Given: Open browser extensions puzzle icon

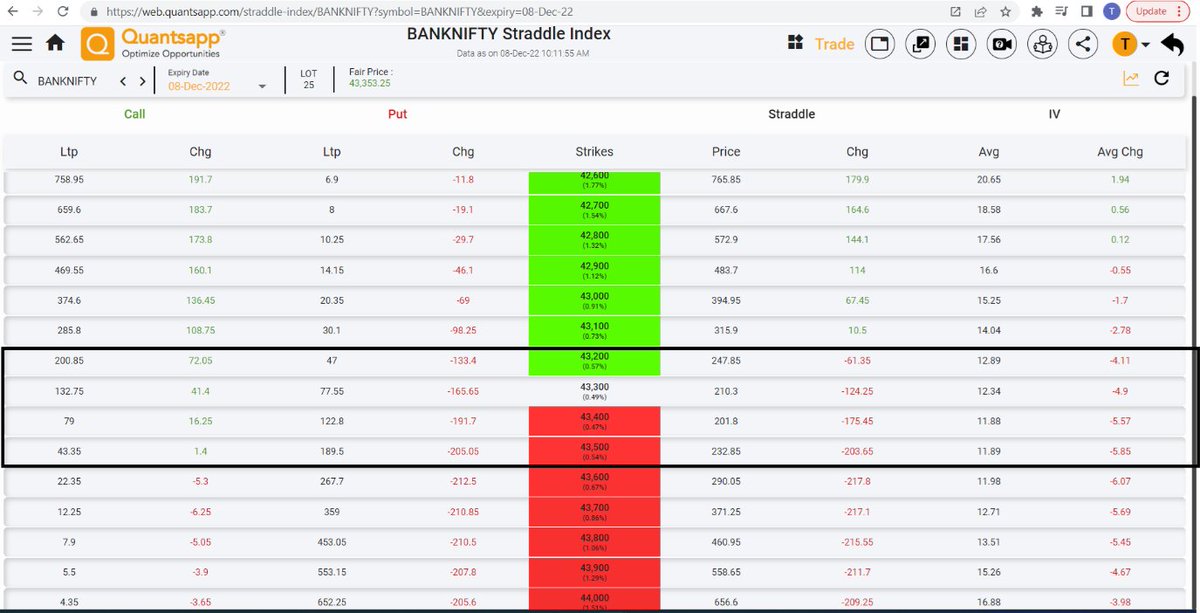Looking at the screenshot, I should point(1036,11).
